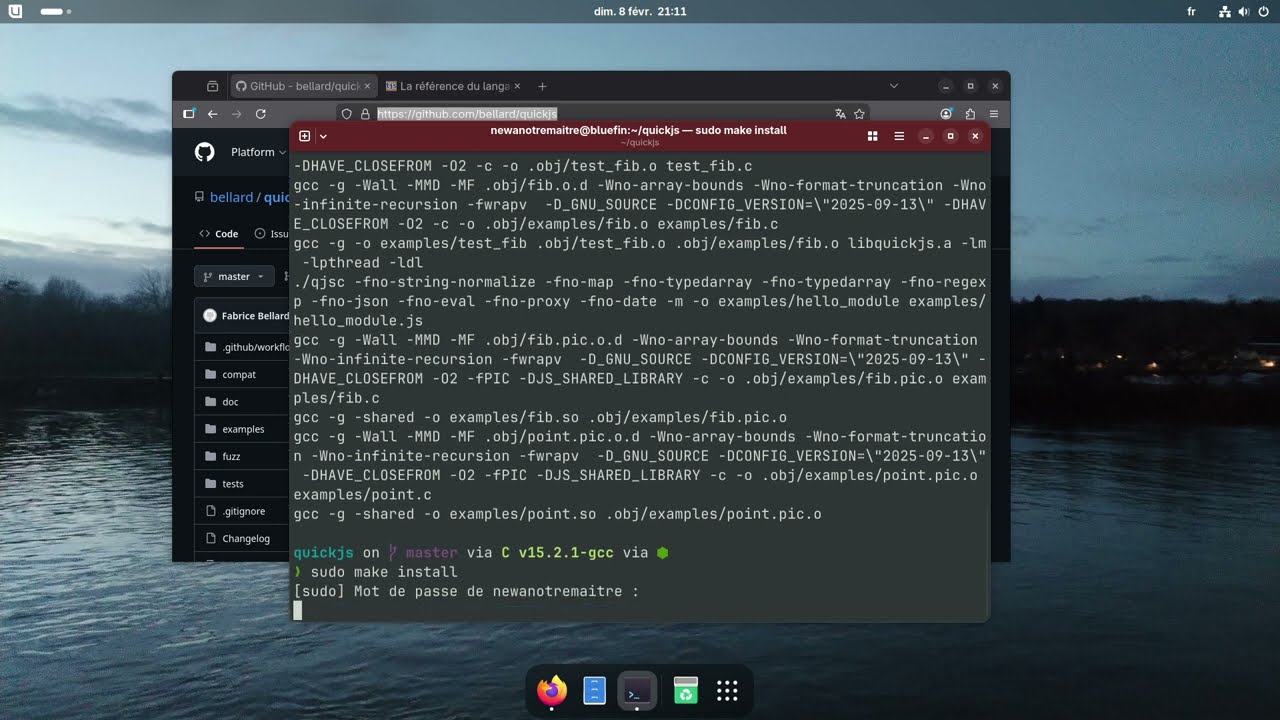Image resolution: width=1280 pixels, height=720 pixels.
Task: Open the date and clock menu
Action: 640,11
